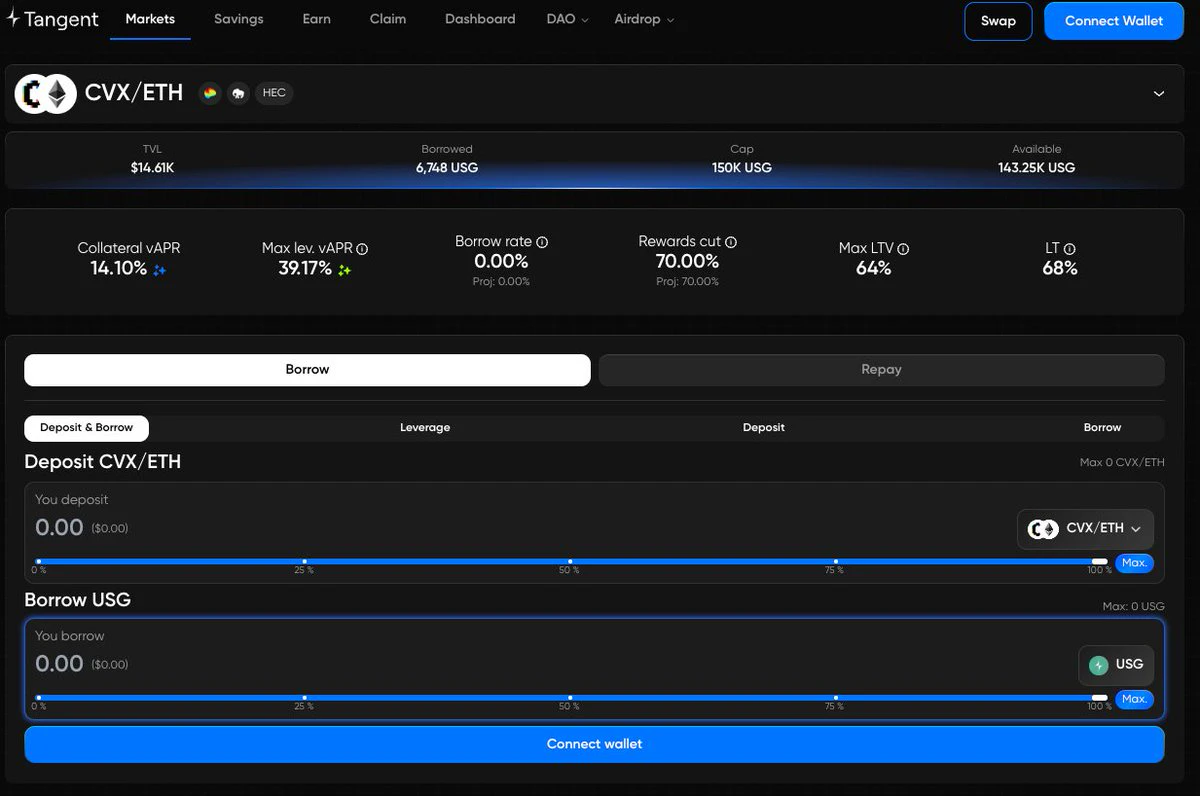This screenshot has height=796, width=1200.
Task: Select the Borrow only option at right
Action: (x=1102, y=428)
